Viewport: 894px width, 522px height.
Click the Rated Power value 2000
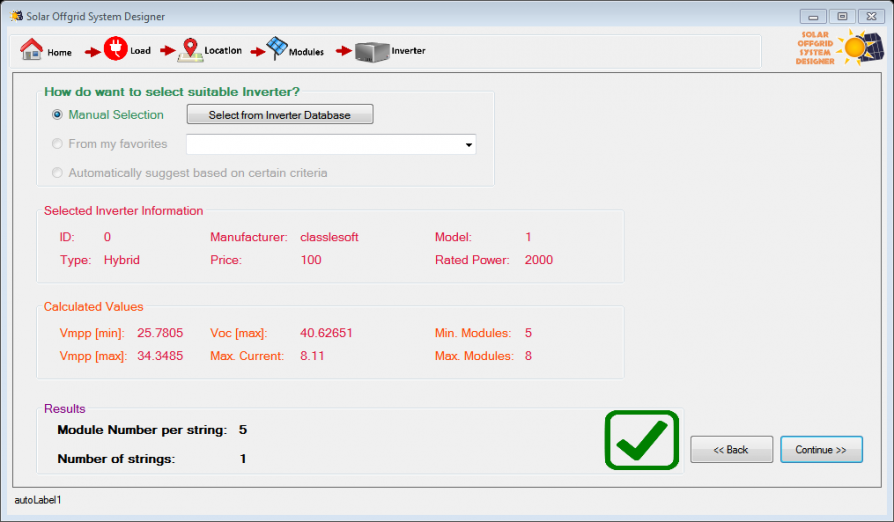(x=539, y=260)
